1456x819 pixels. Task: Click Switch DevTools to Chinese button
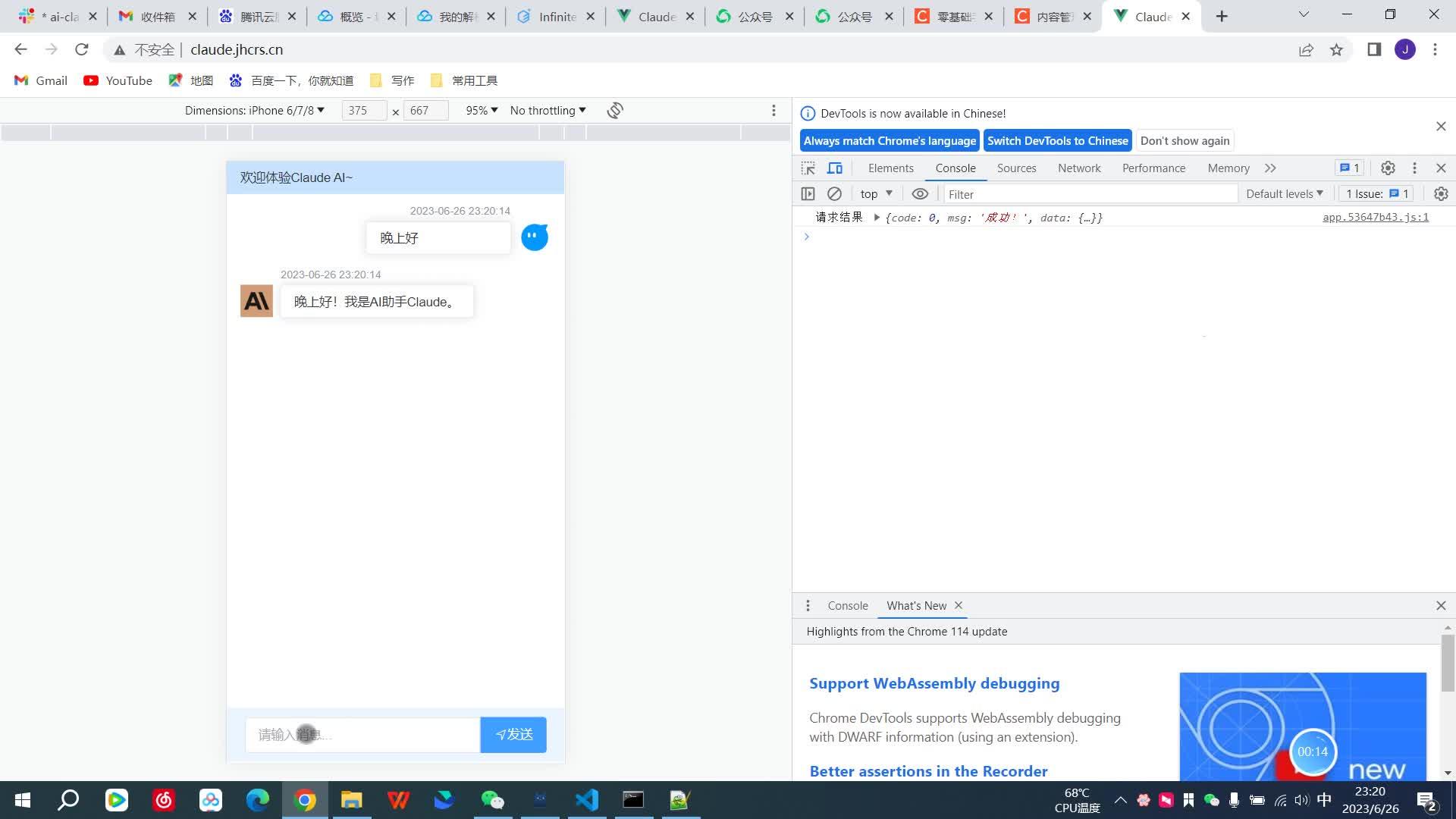(x=1057, y=141)
